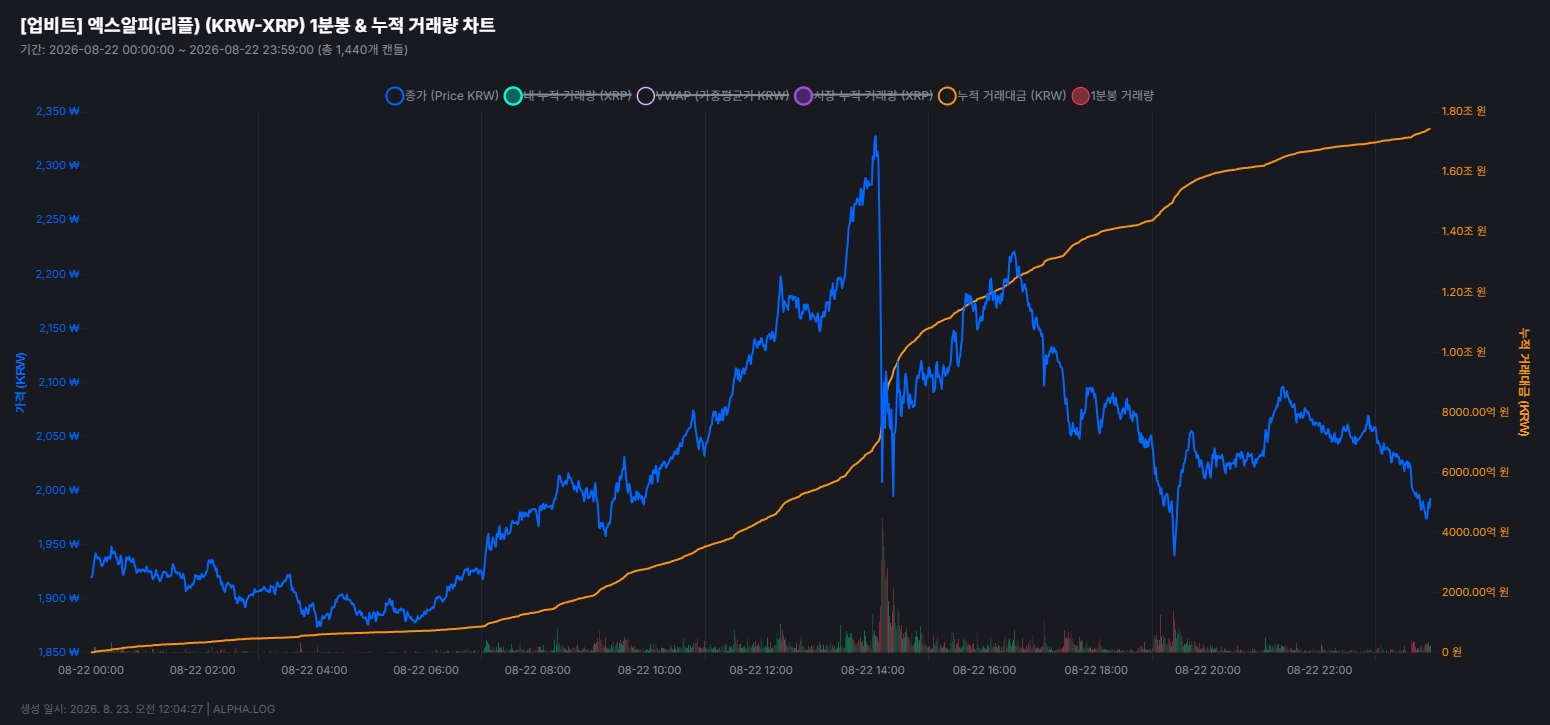The width and height of the screenshot is (1550, 725).
Task: Click the 2,200 ₩ price axis label
Action: coord(57,274)
